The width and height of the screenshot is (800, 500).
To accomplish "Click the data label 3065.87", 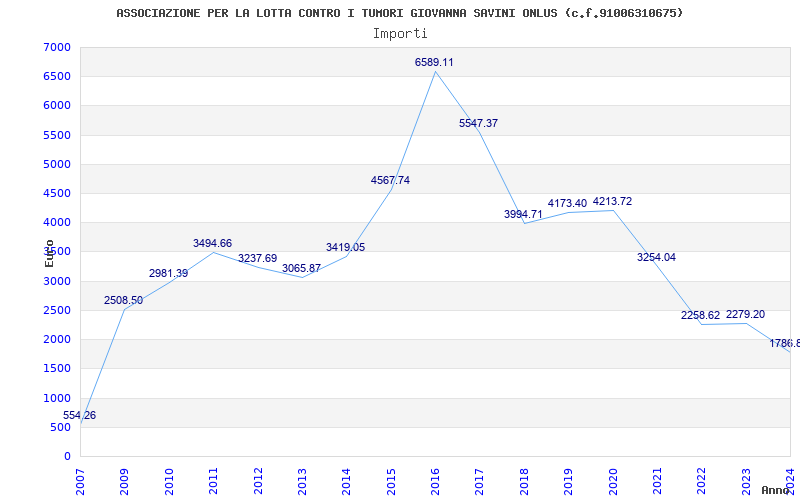I will coord(301,268).
